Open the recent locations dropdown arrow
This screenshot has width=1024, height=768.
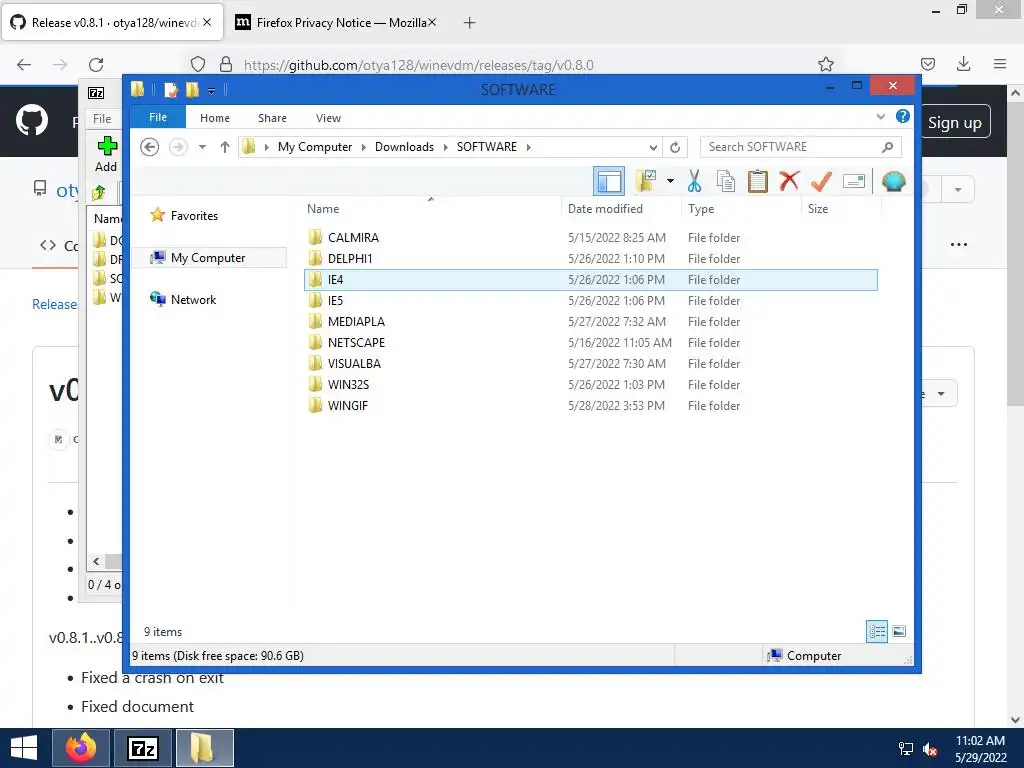tap(202, 147)
